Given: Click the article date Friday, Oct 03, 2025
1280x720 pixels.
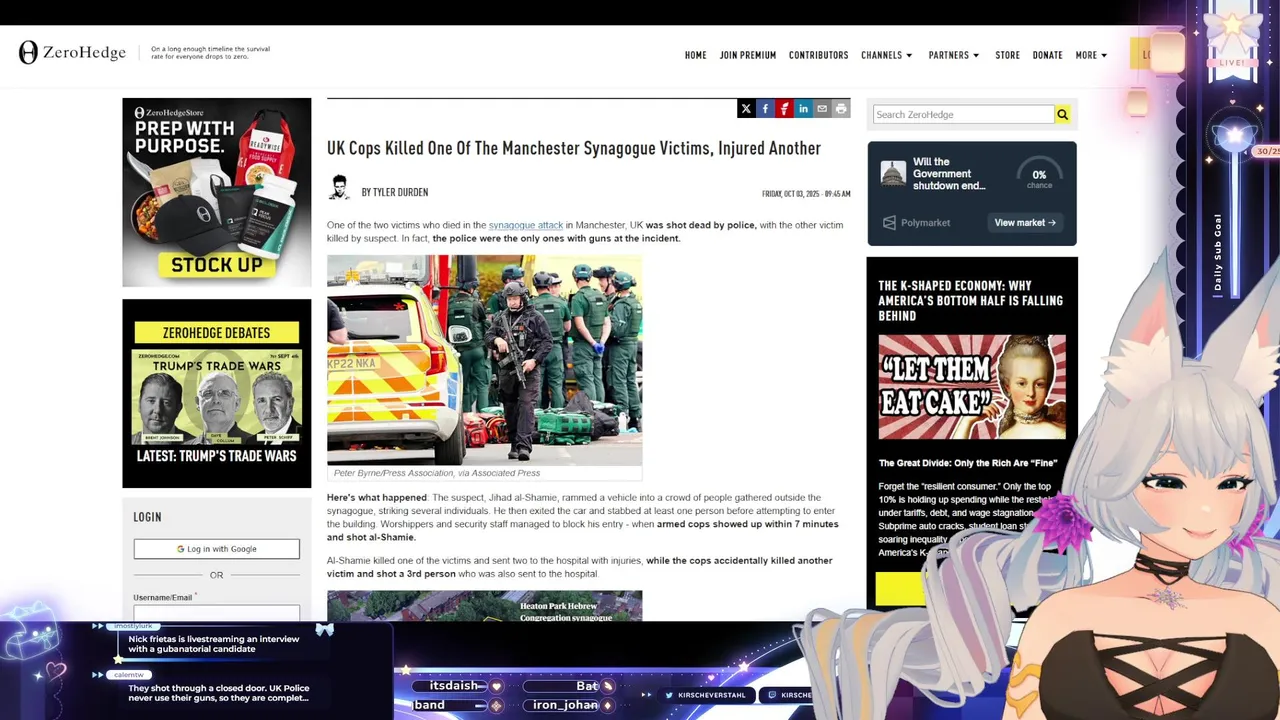Looking at the screenshot, I should 806,194.
